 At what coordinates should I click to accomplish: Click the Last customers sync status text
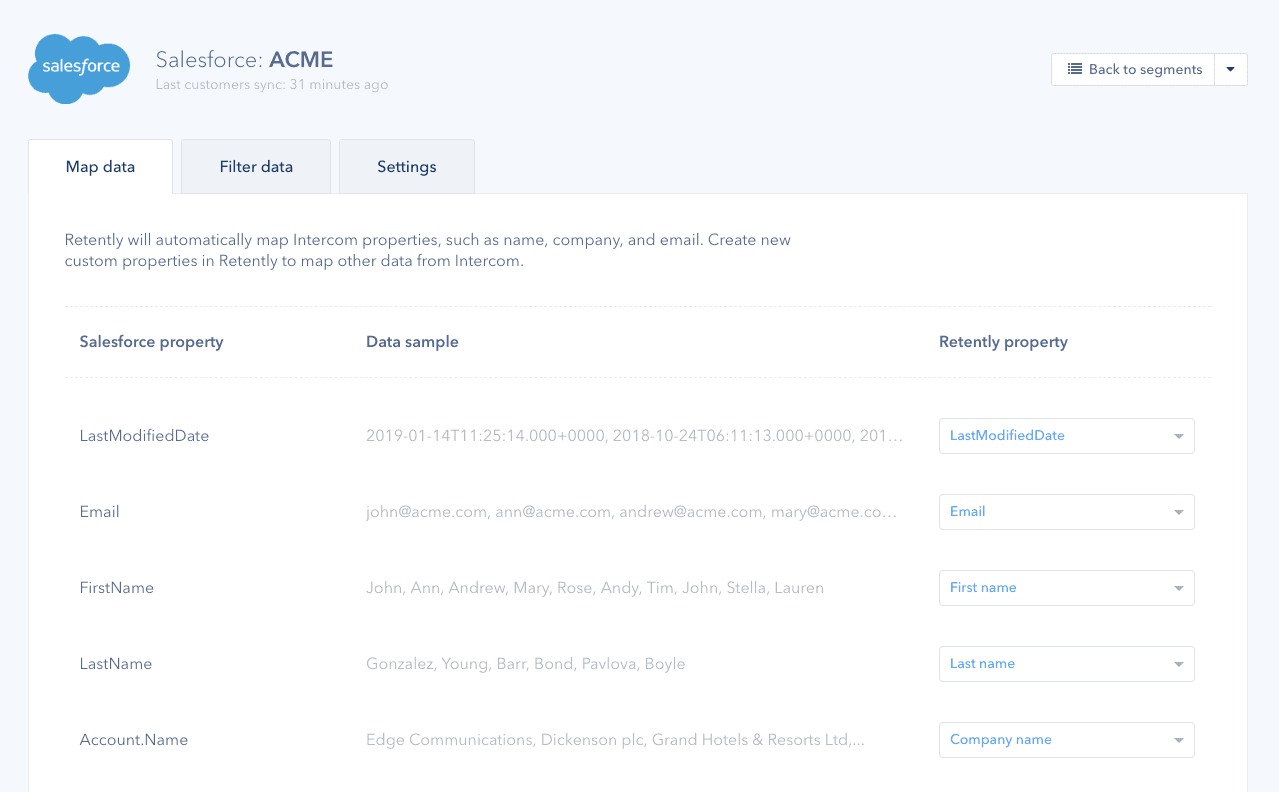(272, 85)
